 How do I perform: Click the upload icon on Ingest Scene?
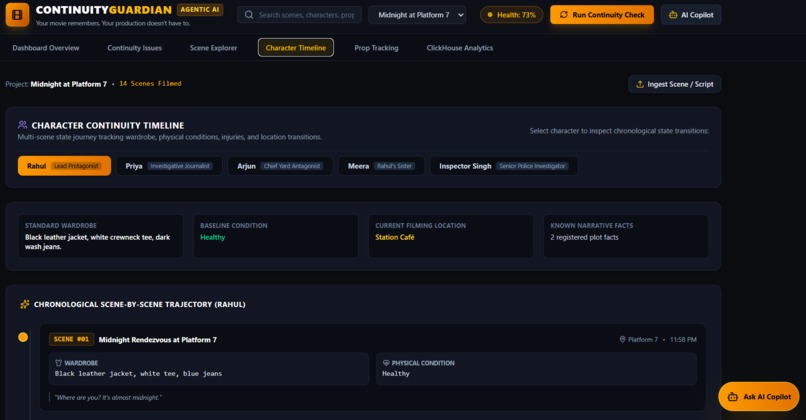tap(640, 84)
